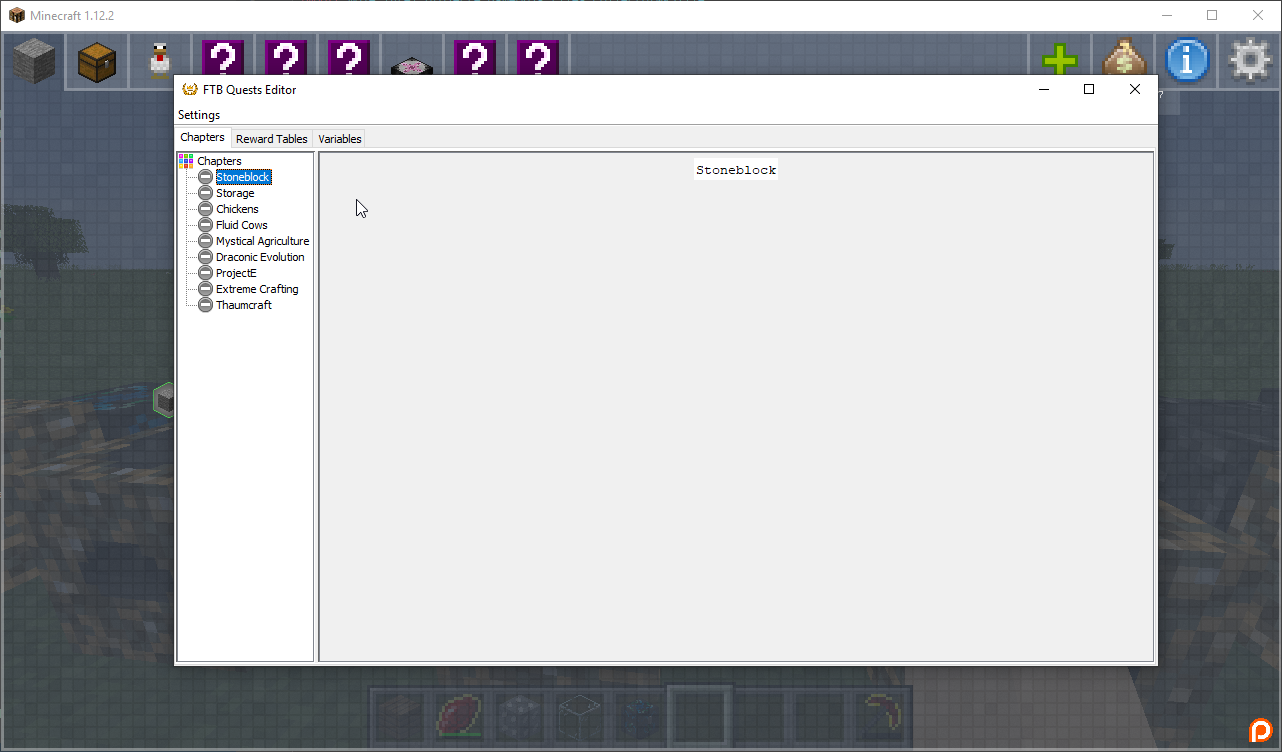This screenshot has width=1282, height=752.
Task: Click the green plus add icon
Action: [x=1059, y=61]
